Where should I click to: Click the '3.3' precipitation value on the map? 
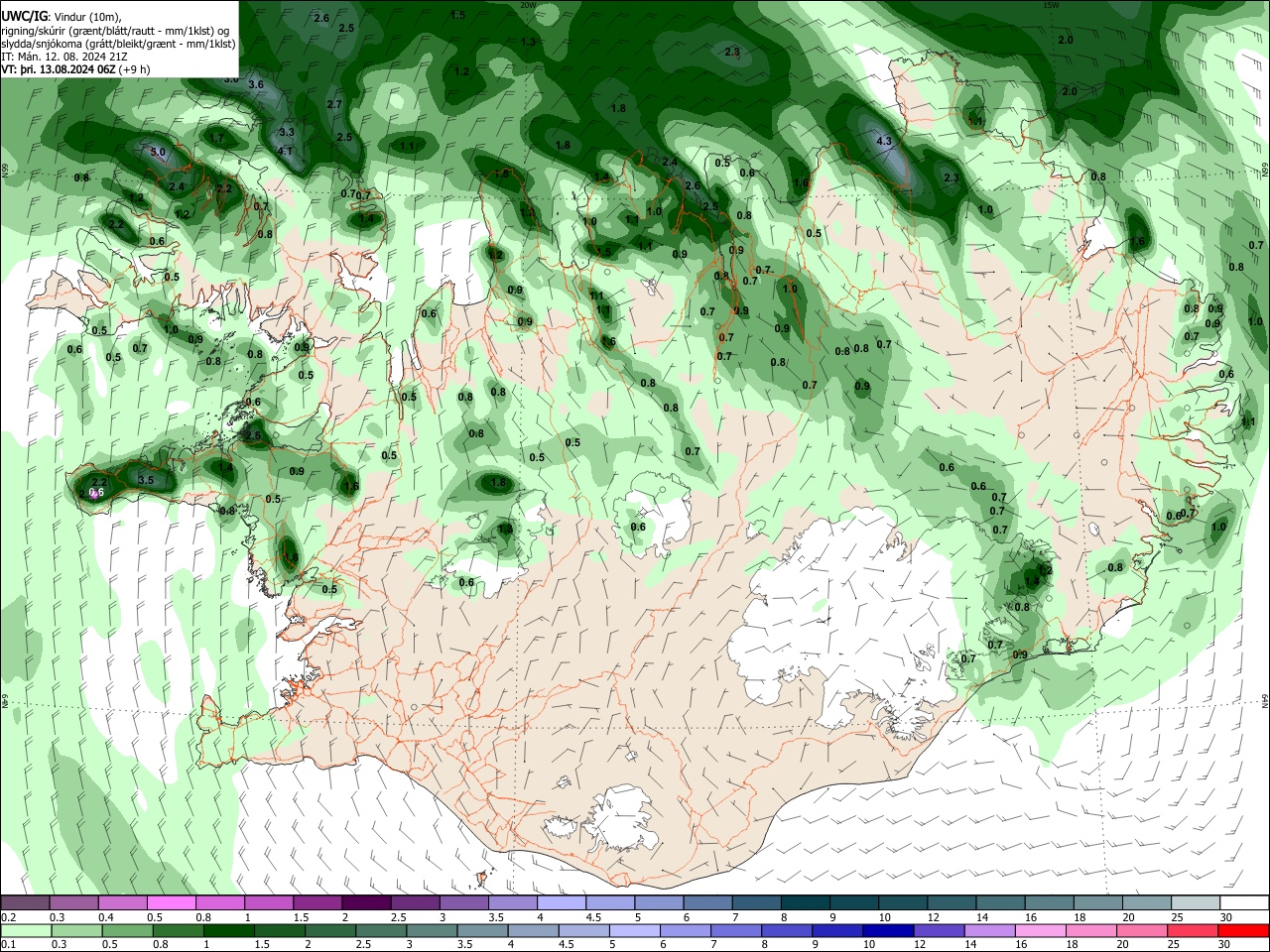[287, 131]
